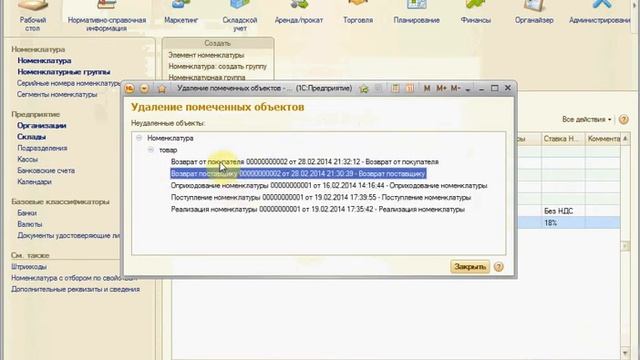Viewport: 640px width, 360px height.
Task: Open the Складской учет section
Action: [240, 16]
